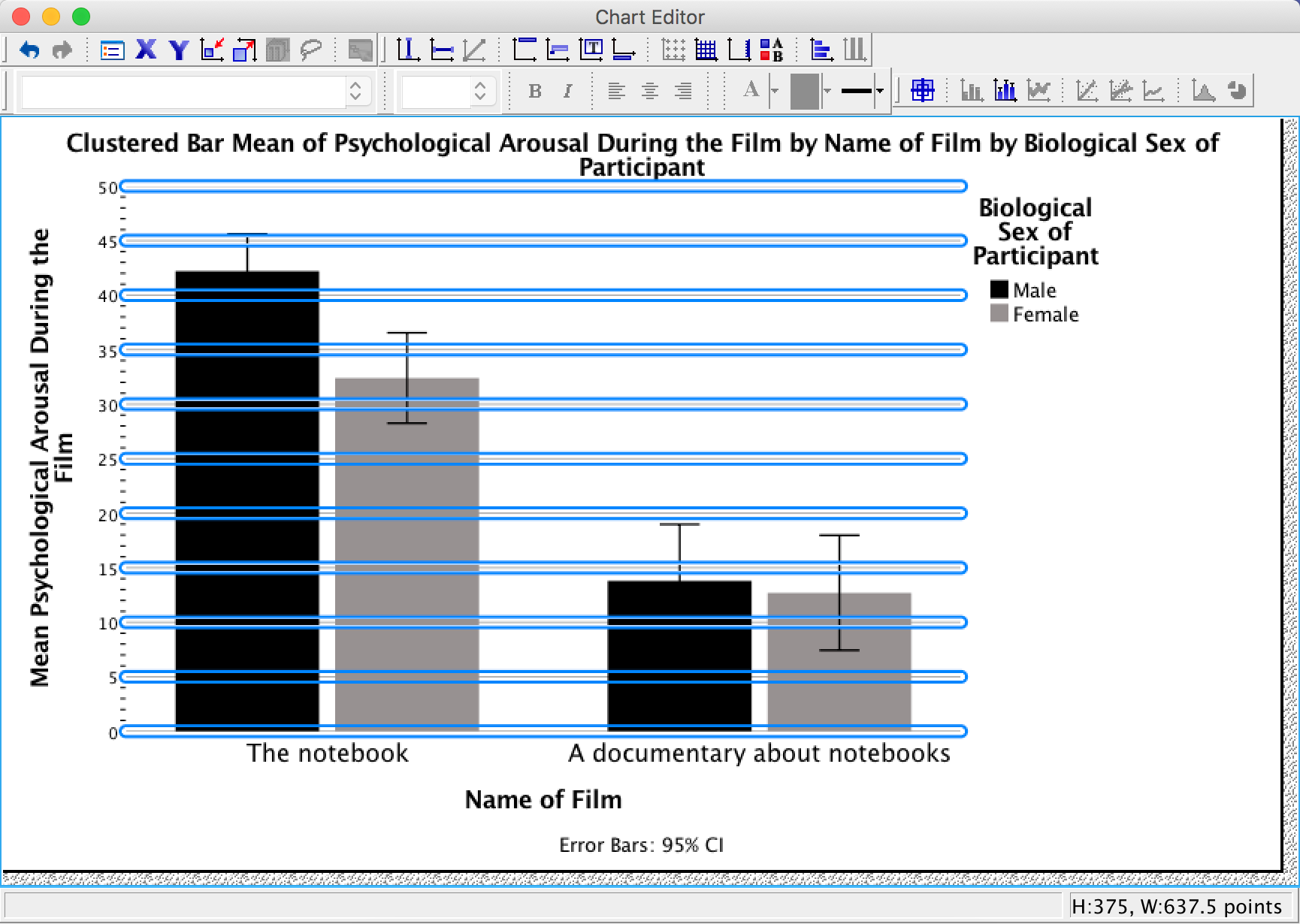Activate the data label mode crosshair icon

(922, 91)
